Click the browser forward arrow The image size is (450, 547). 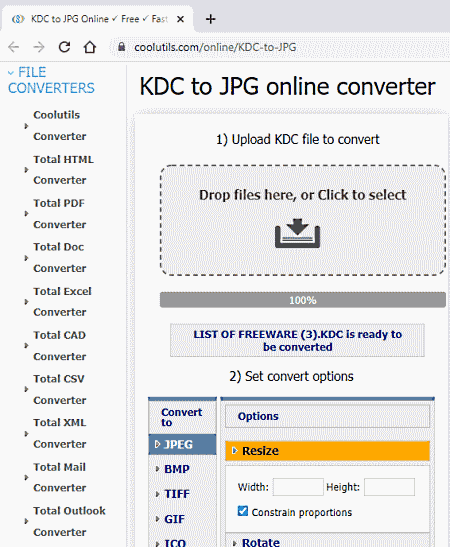click(x=39, y=47)
